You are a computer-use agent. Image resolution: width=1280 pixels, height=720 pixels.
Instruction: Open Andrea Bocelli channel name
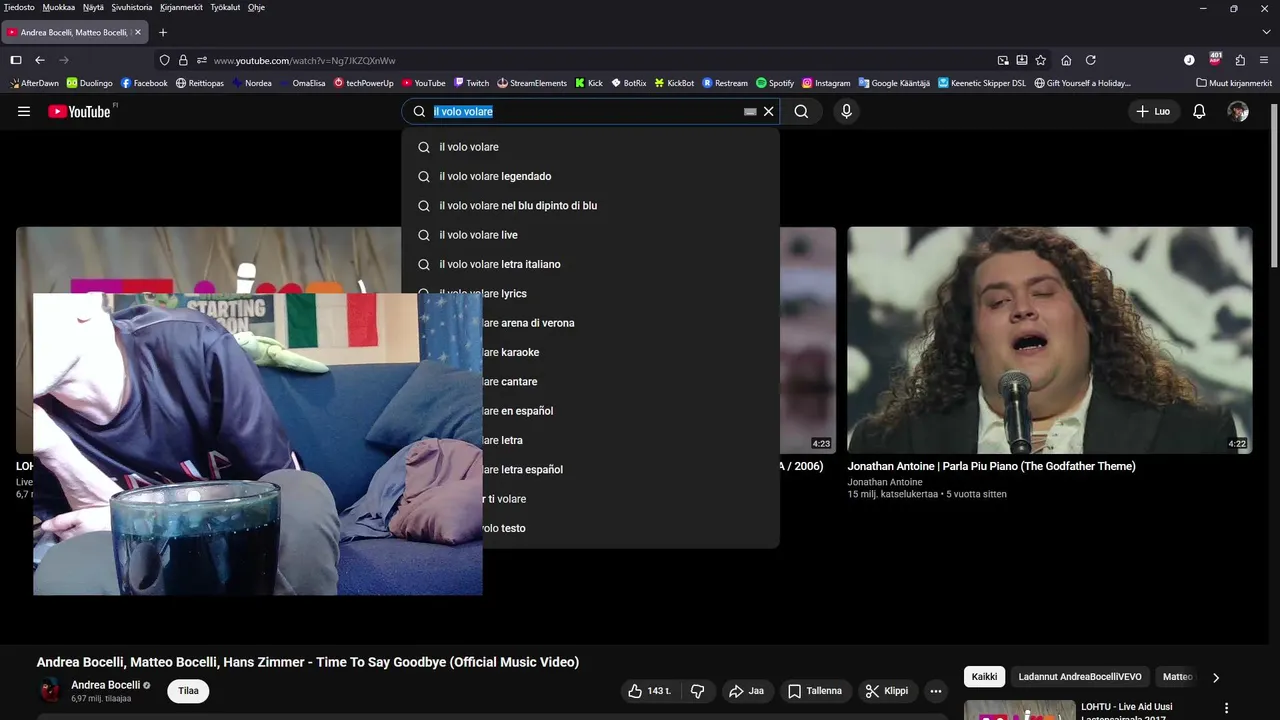point(106,685)
